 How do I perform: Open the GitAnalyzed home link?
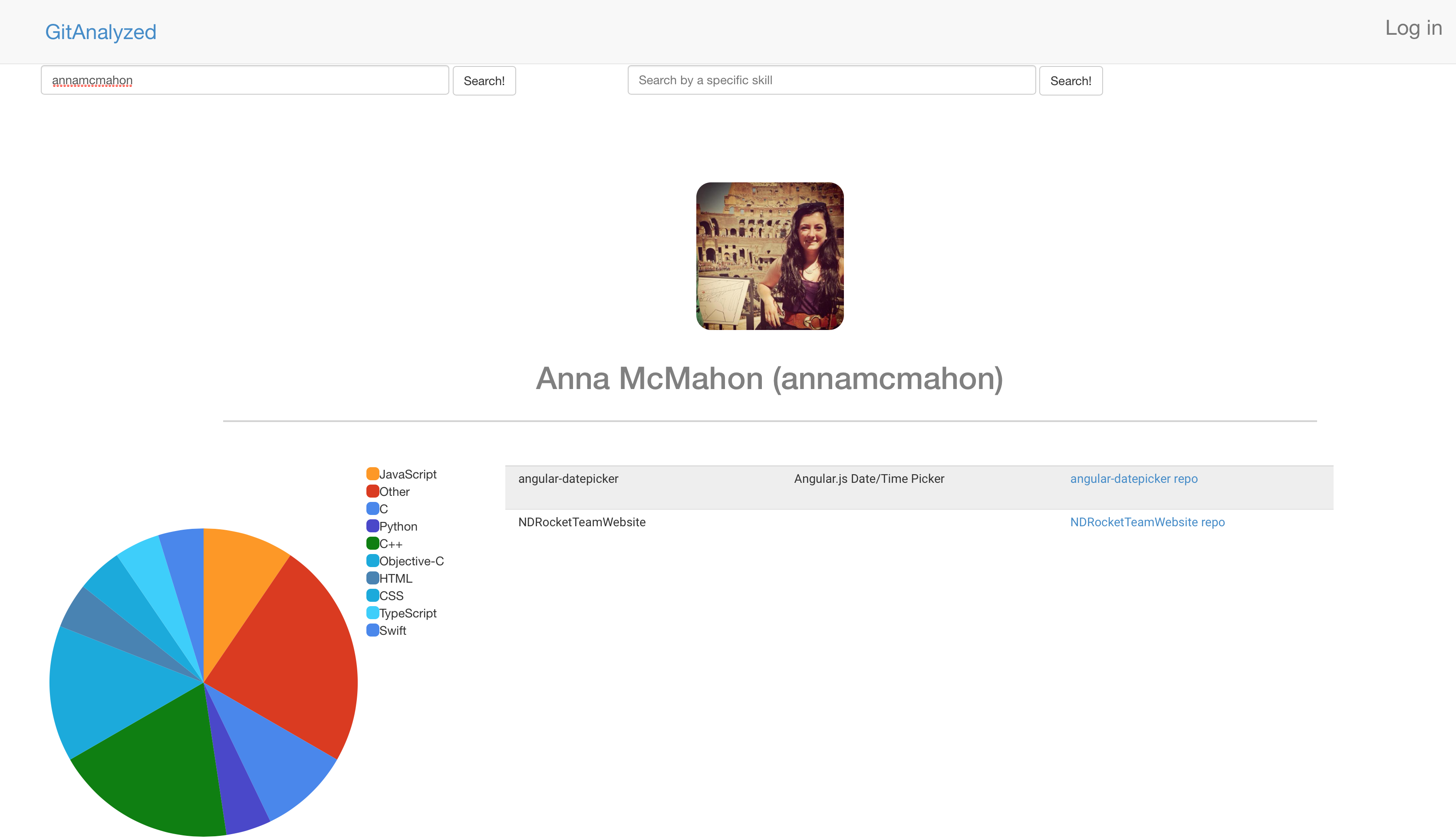tap(101, 32)
